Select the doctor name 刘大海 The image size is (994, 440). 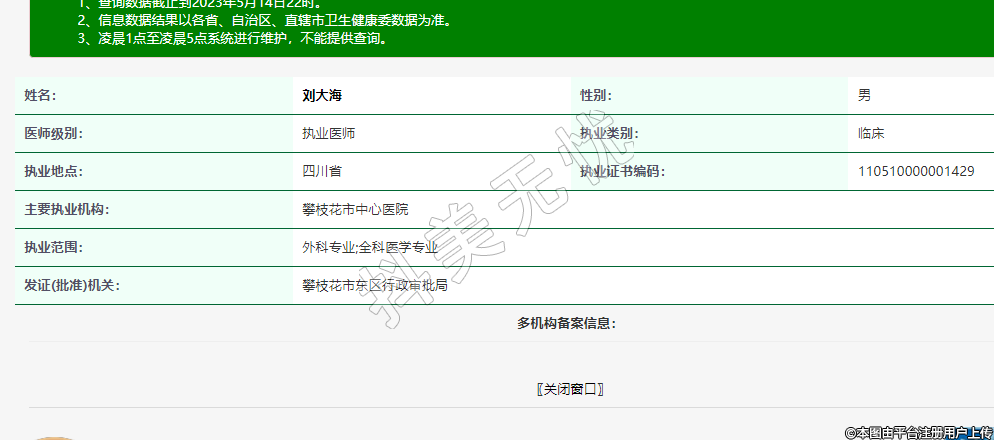click(x=328, y=95)
